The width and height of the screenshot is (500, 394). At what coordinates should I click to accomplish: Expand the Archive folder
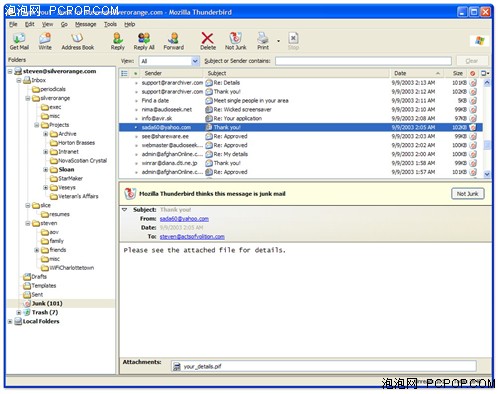point(46,134)
